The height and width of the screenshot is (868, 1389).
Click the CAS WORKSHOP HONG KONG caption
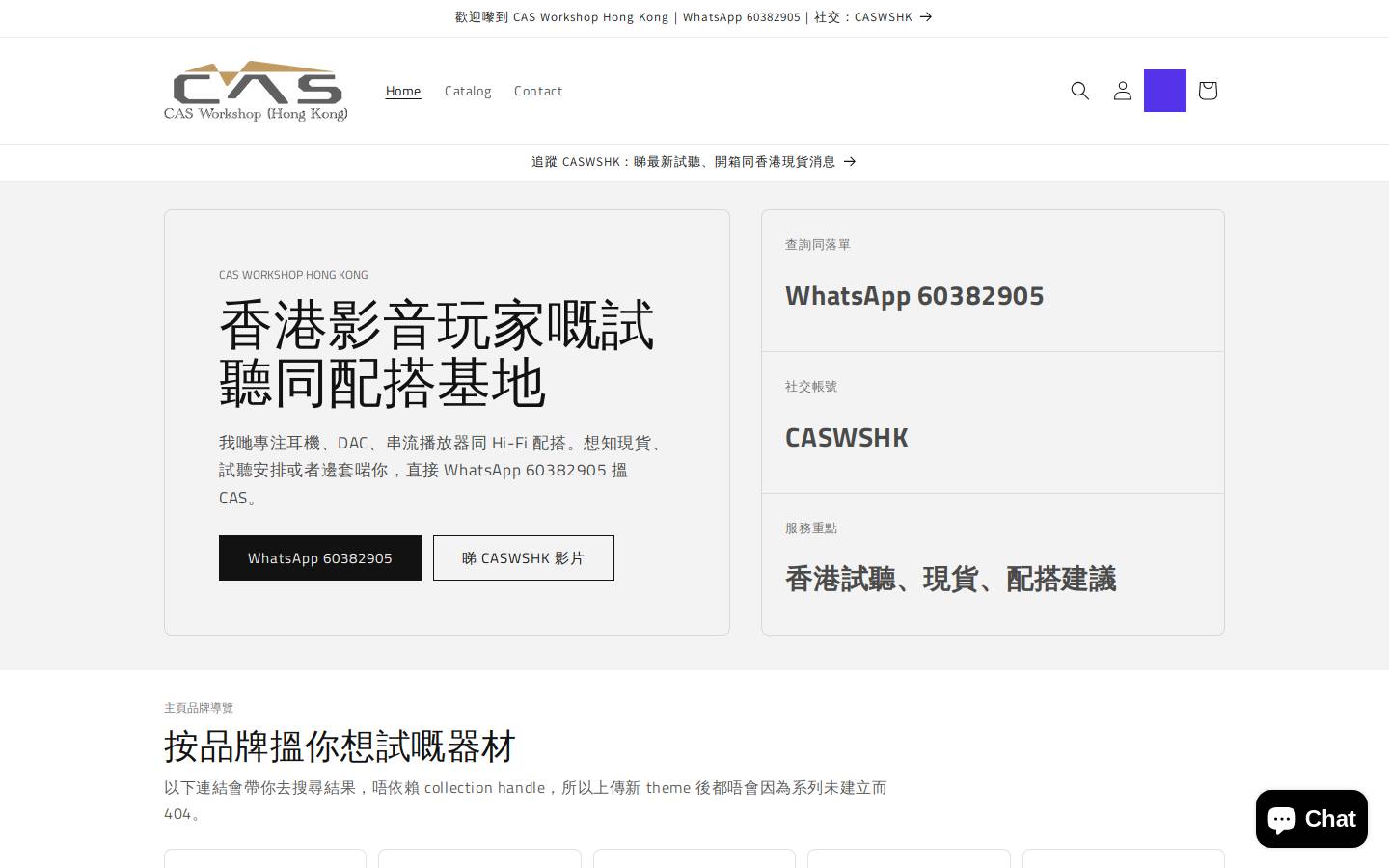point(293,275)
